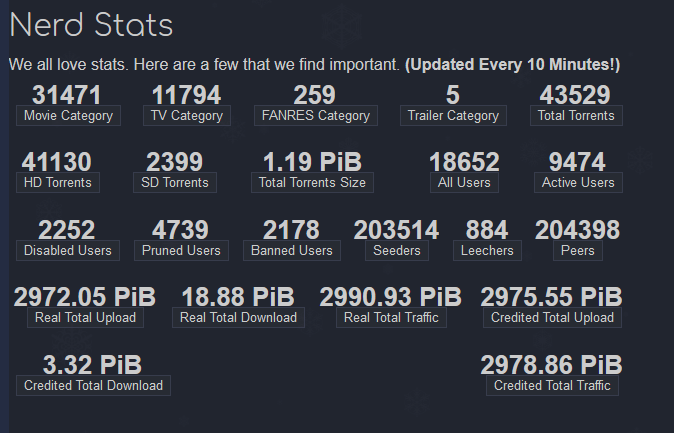This screenshot has width=674, height=433.
Task: Click the Leechers label
Action: tap(487, 251)
